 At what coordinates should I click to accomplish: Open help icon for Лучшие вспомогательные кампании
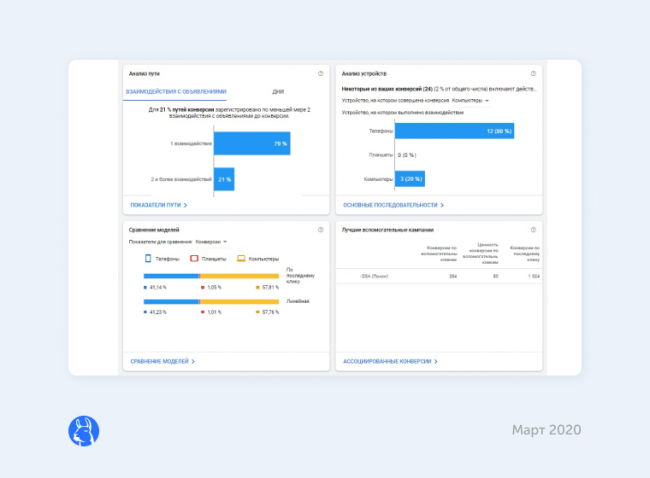pyautogui.click(x=534, y=230)
